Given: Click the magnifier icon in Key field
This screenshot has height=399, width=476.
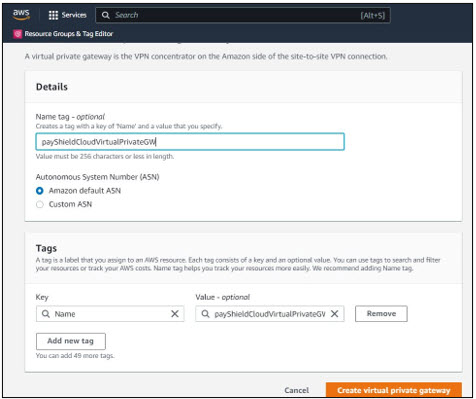Looking at the screenshot, I should click(46, 314).
